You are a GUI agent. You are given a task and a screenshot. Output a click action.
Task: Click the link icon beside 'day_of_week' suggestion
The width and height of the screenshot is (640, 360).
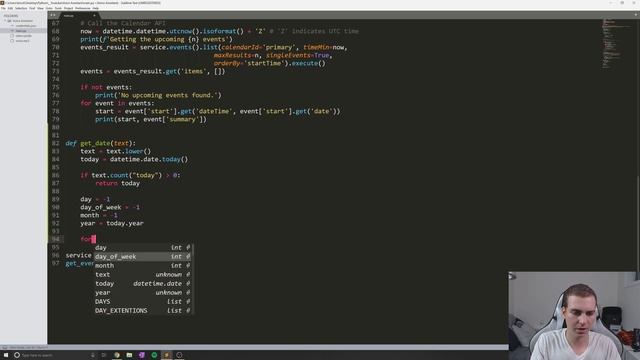point(188,256)
